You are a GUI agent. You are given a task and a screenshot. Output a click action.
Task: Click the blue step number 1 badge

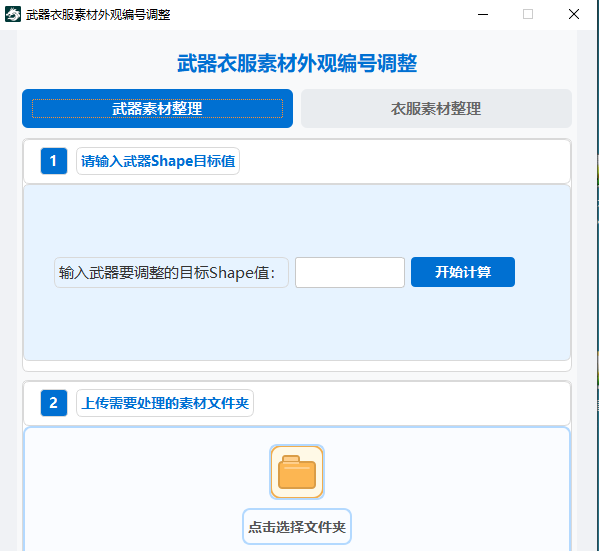(x=54, y=161)
